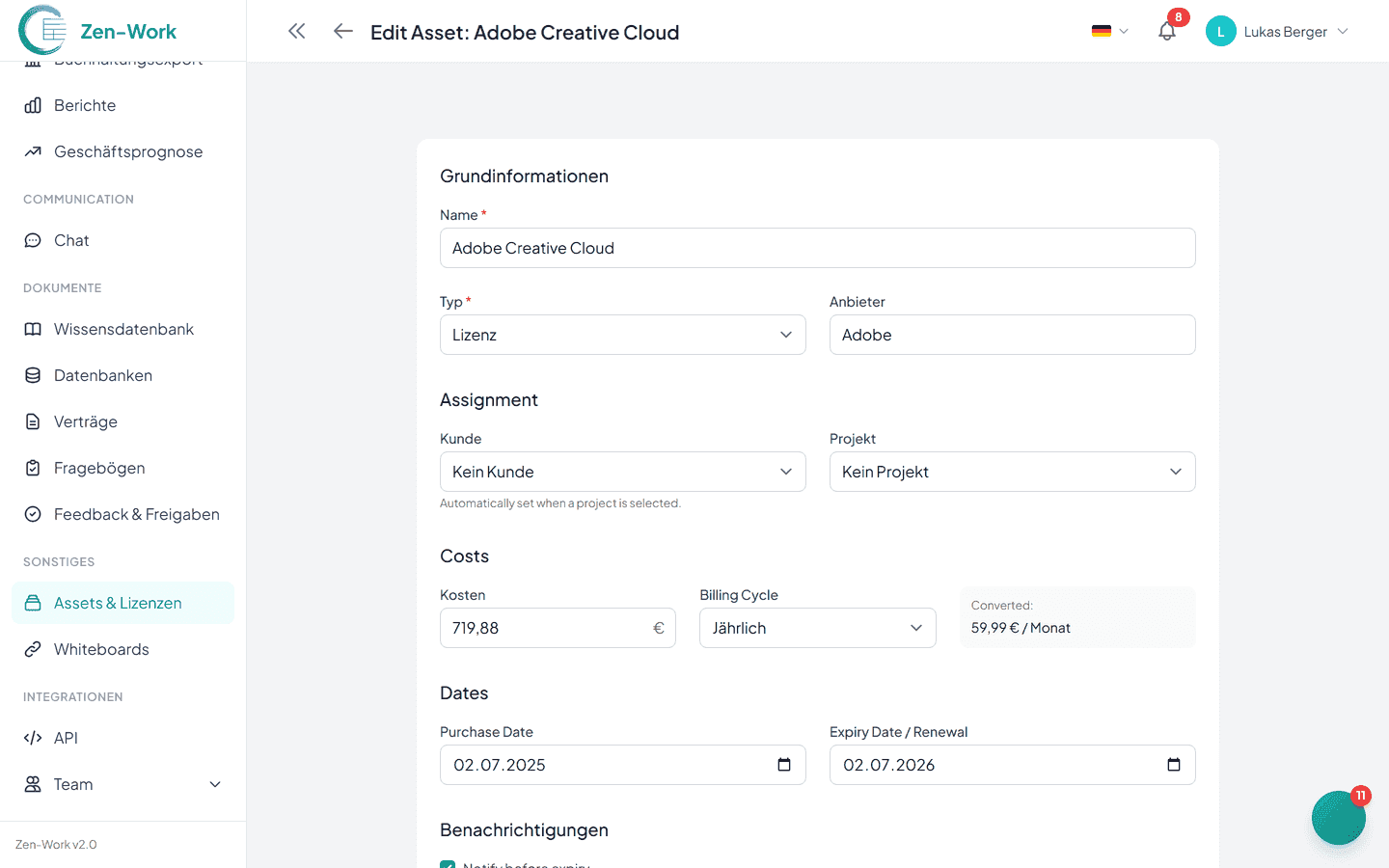Click the Berichte bar chart icon
Image resolution: width=1389 pixels, height=868 pixels.
pos(33,105)
